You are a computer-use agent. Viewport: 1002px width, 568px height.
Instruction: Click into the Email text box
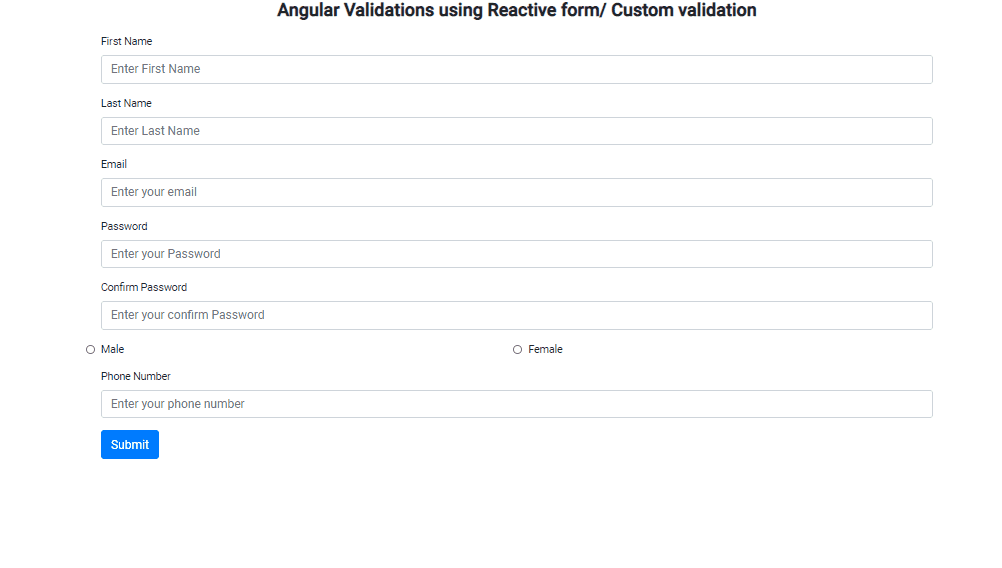click(516, 192)
